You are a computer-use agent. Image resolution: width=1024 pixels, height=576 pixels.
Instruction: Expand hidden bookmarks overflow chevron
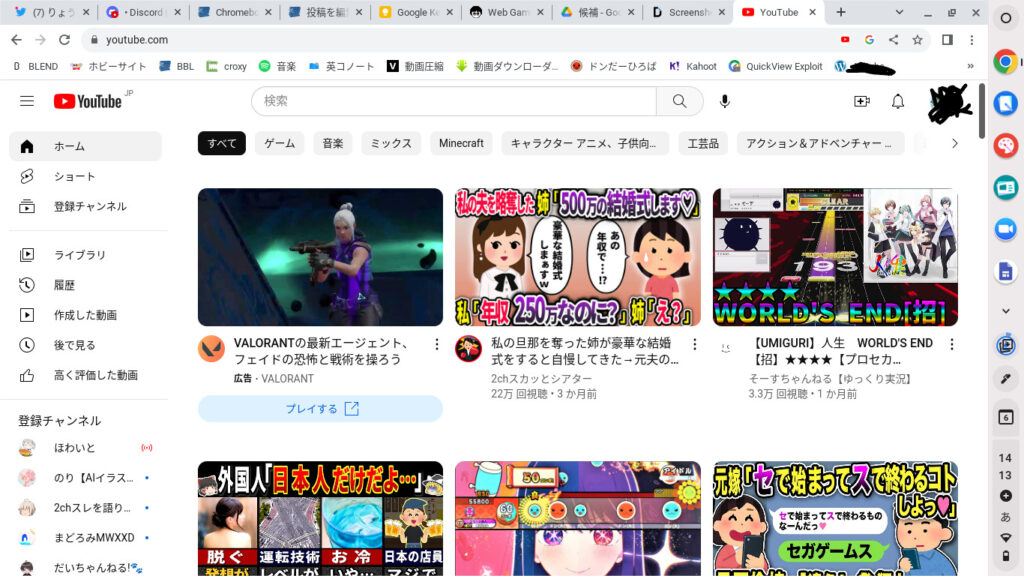[969, 66]
